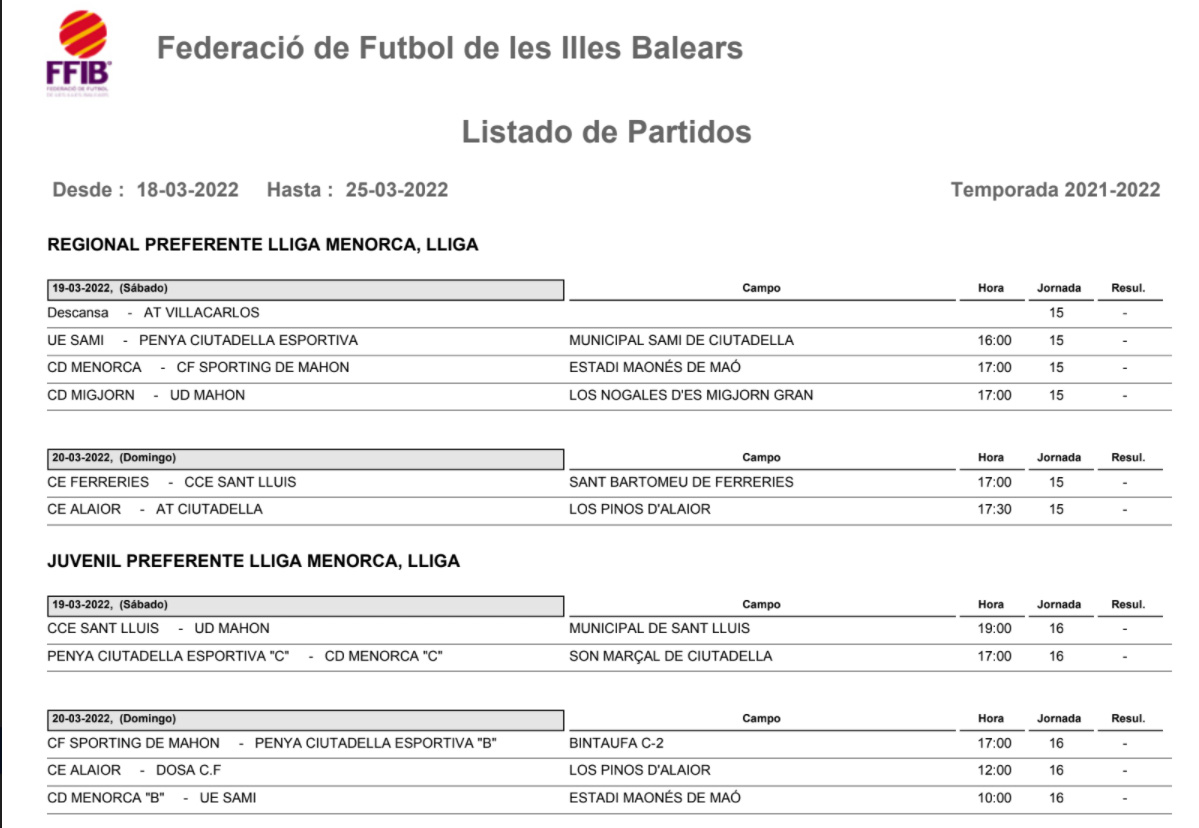Select the CD MENORCA - CF SPORTING DE MAHON match
The width and height of the screenshot is (1199, 828).
198,367
